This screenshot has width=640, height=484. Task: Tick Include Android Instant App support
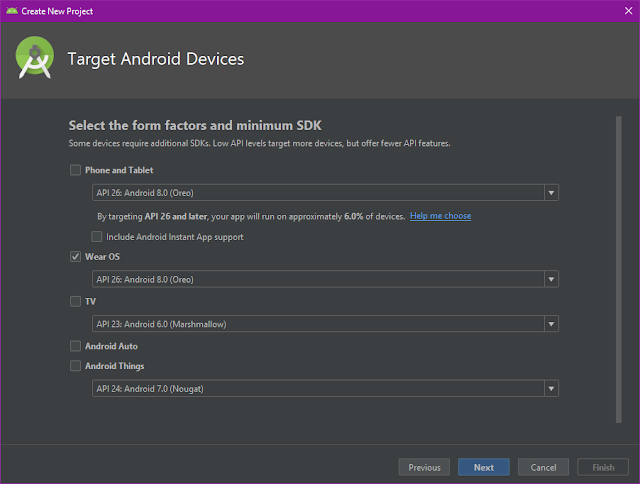(97, 237)
